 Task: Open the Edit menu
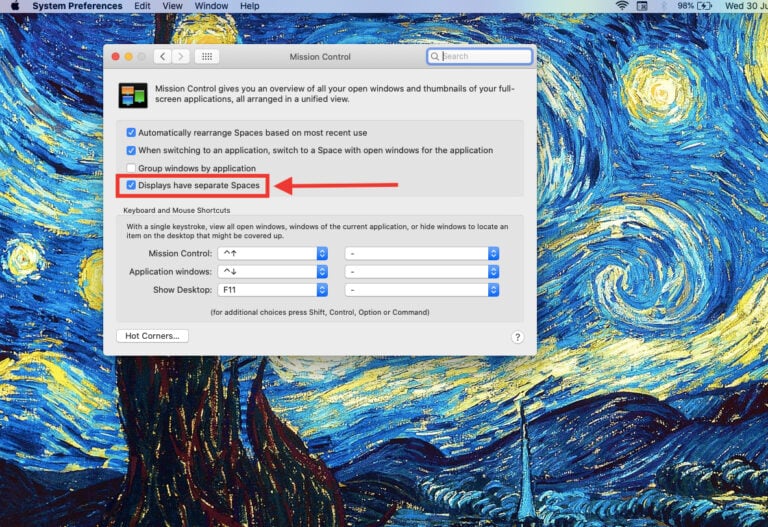[142, 6]
